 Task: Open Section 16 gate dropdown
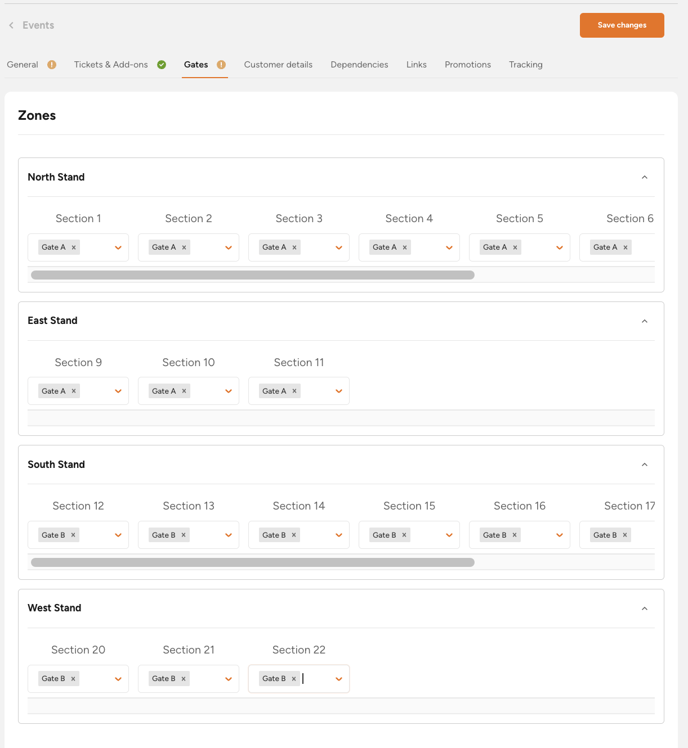coord(559,536)
